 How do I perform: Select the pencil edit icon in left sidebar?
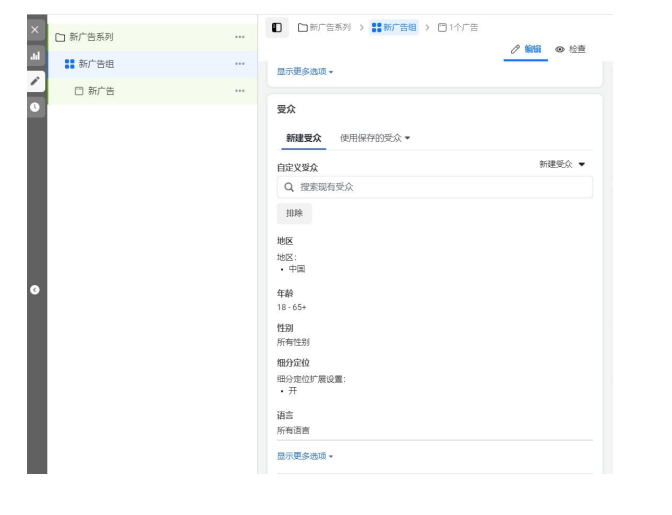tap(35, 81)
